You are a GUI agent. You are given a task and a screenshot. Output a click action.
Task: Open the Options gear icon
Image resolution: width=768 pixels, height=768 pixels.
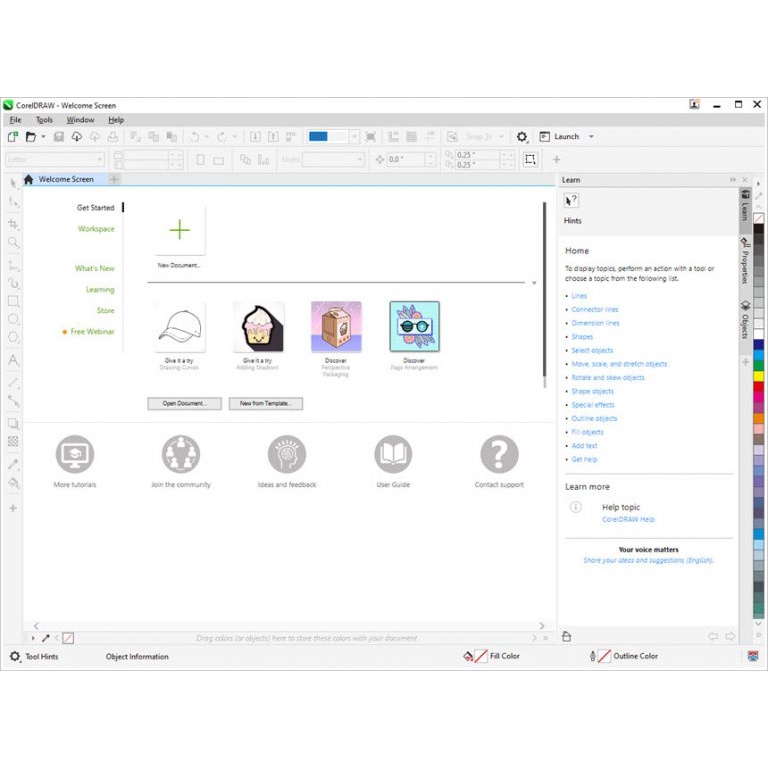coord(521,137)
